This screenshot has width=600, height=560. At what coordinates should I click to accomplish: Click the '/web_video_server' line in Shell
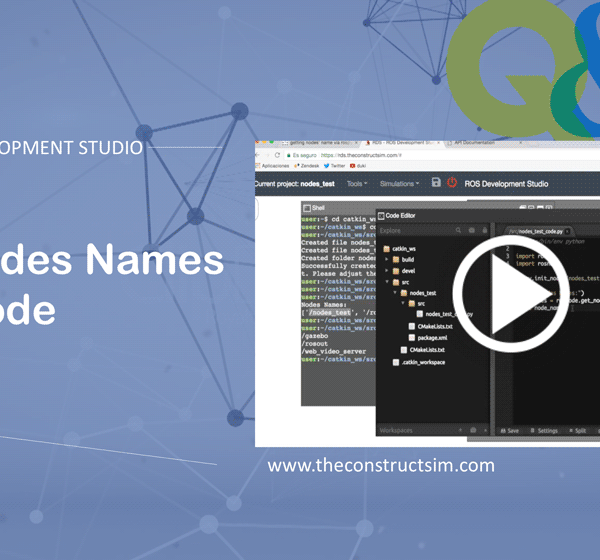click(x=334, y=351)
